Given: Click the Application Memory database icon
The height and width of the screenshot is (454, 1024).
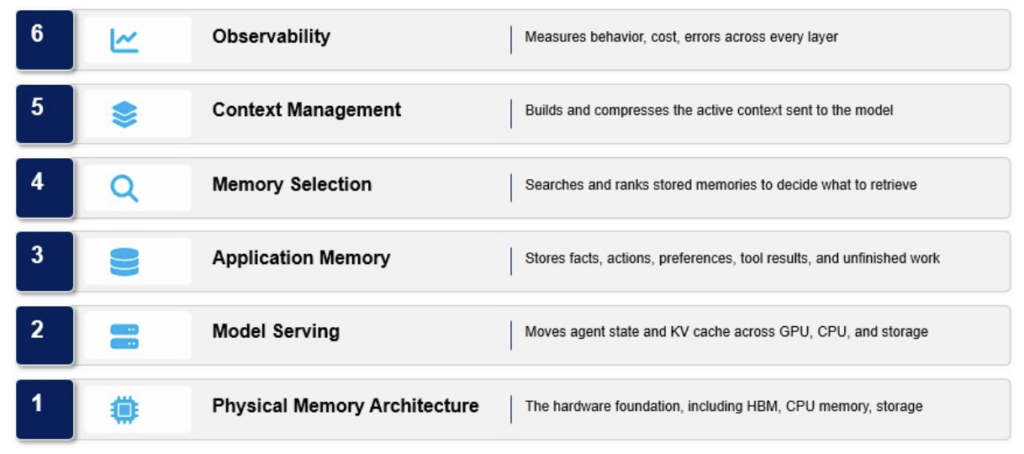Looking at the screenshot, I should click(x=124, y=262).
